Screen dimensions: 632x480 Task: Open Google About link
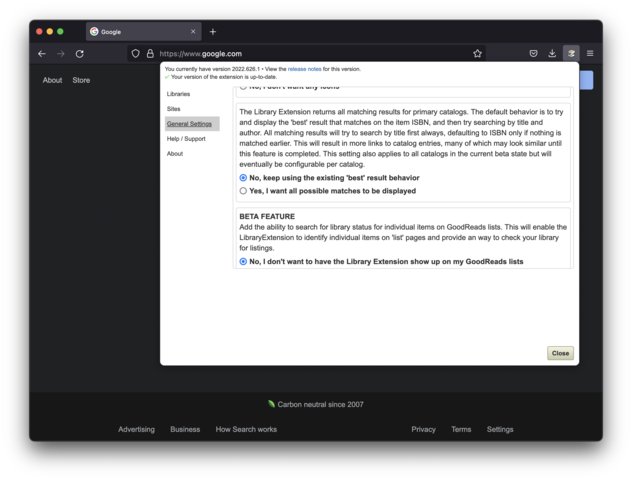(x=52, y=80)
